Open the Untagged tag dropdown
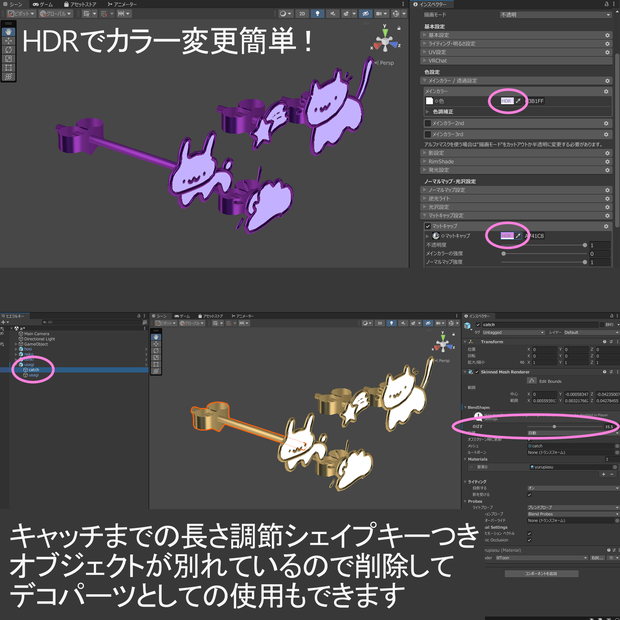This screenshot has width=620, height=620. (x=513, y=333)
